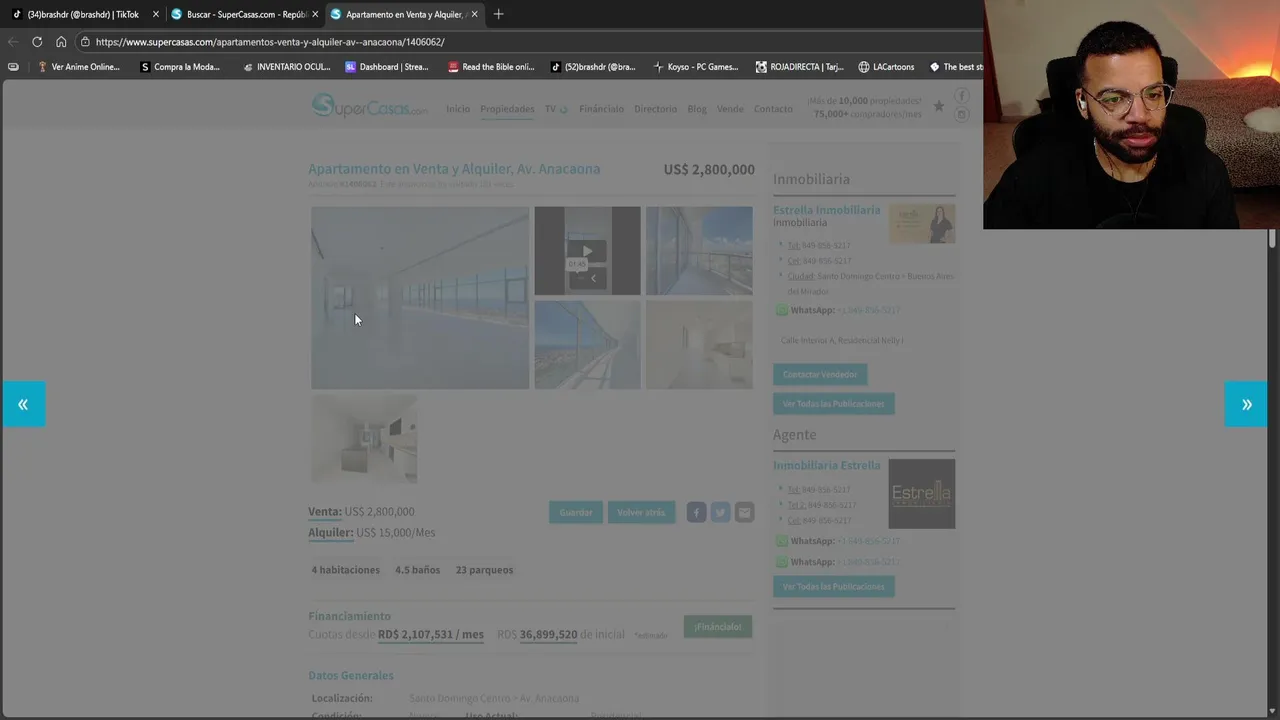Screen dimensions: 1280x720
Task: Go to the previous property with the left chevron
Action: tap(22, 404)
